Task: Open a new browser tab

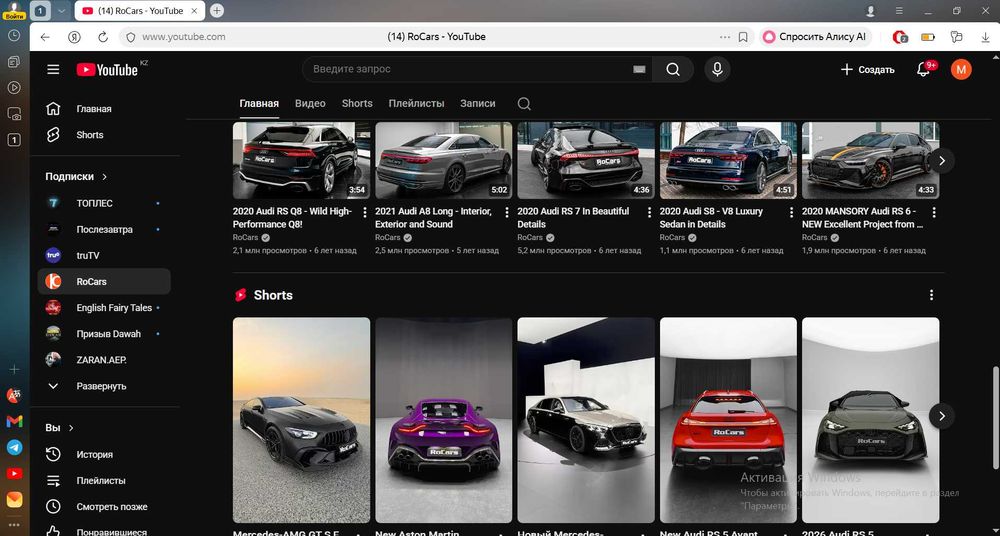Action: coord(217,11)
